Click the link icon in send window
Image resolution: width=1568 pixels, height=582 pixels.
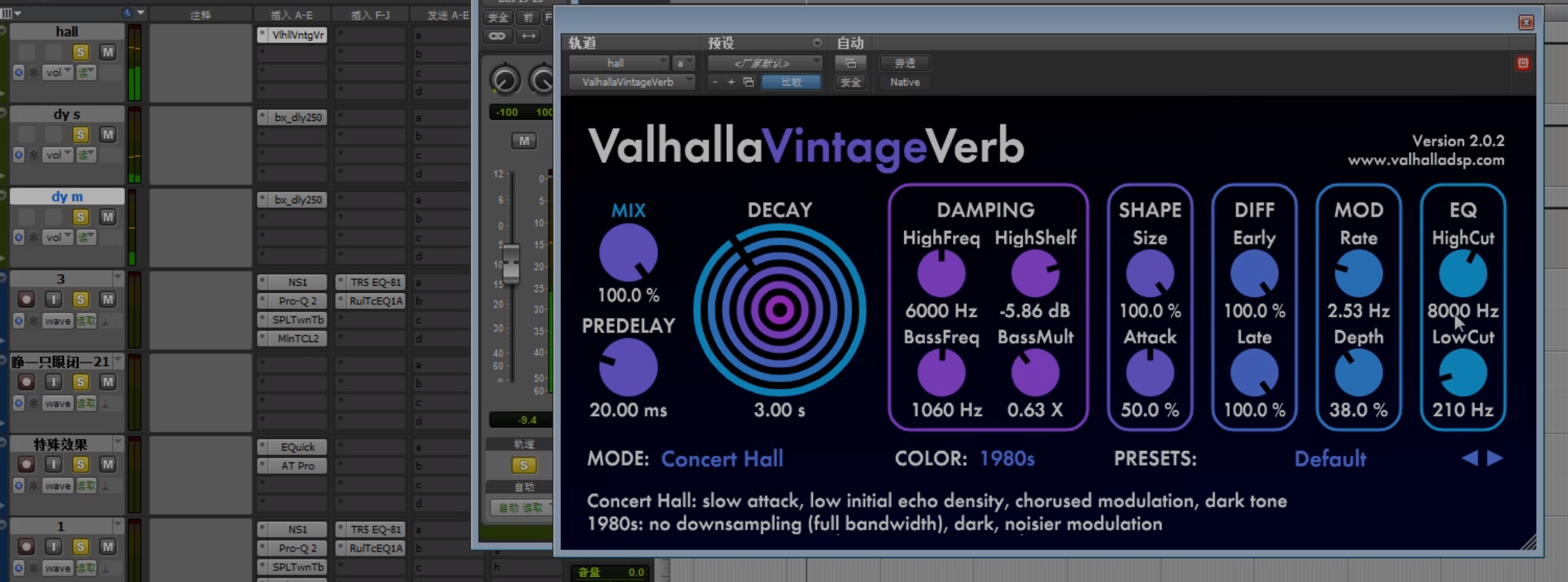497,36
